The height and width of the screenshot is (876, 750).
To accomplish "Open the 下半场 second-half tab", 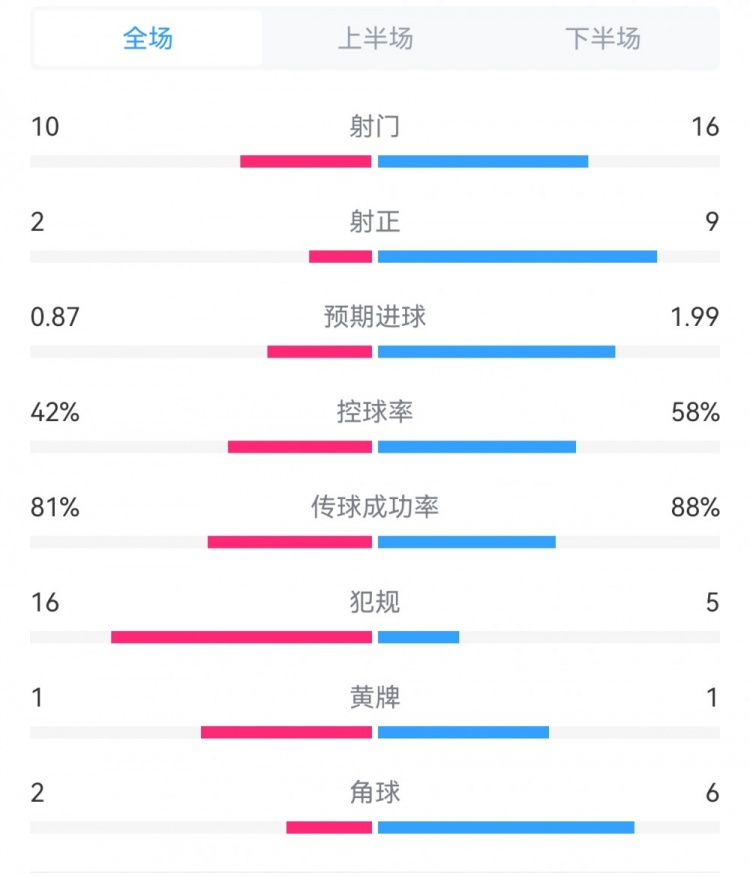I will (602, 39).
